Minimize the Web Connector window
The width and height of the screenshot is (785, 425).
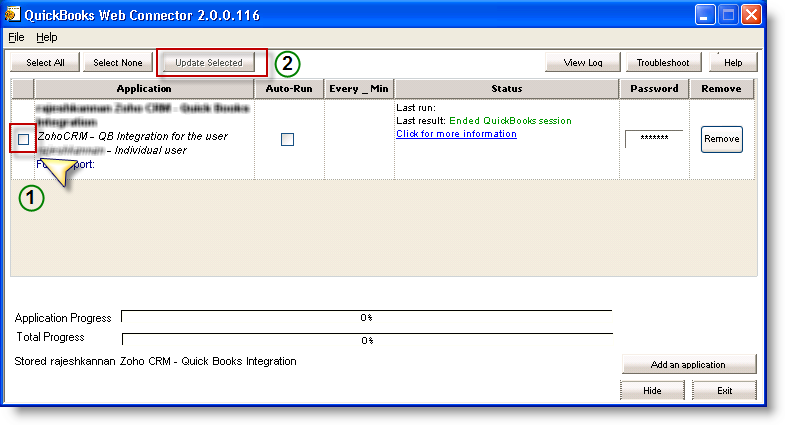(x=704, y=15)
